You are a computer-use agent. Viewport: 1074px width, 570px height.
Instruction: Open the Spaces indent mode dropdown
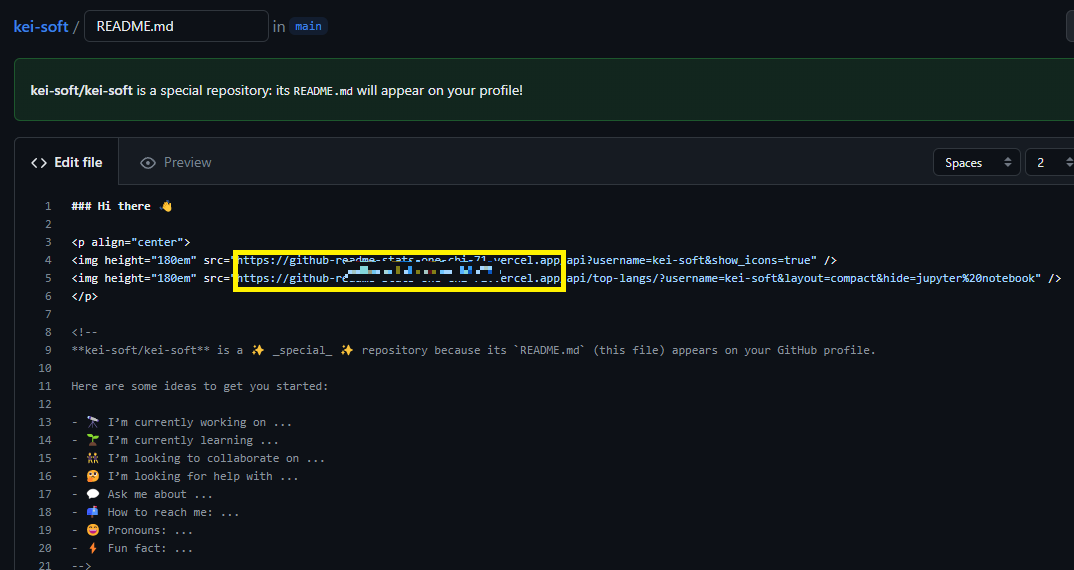977,162
